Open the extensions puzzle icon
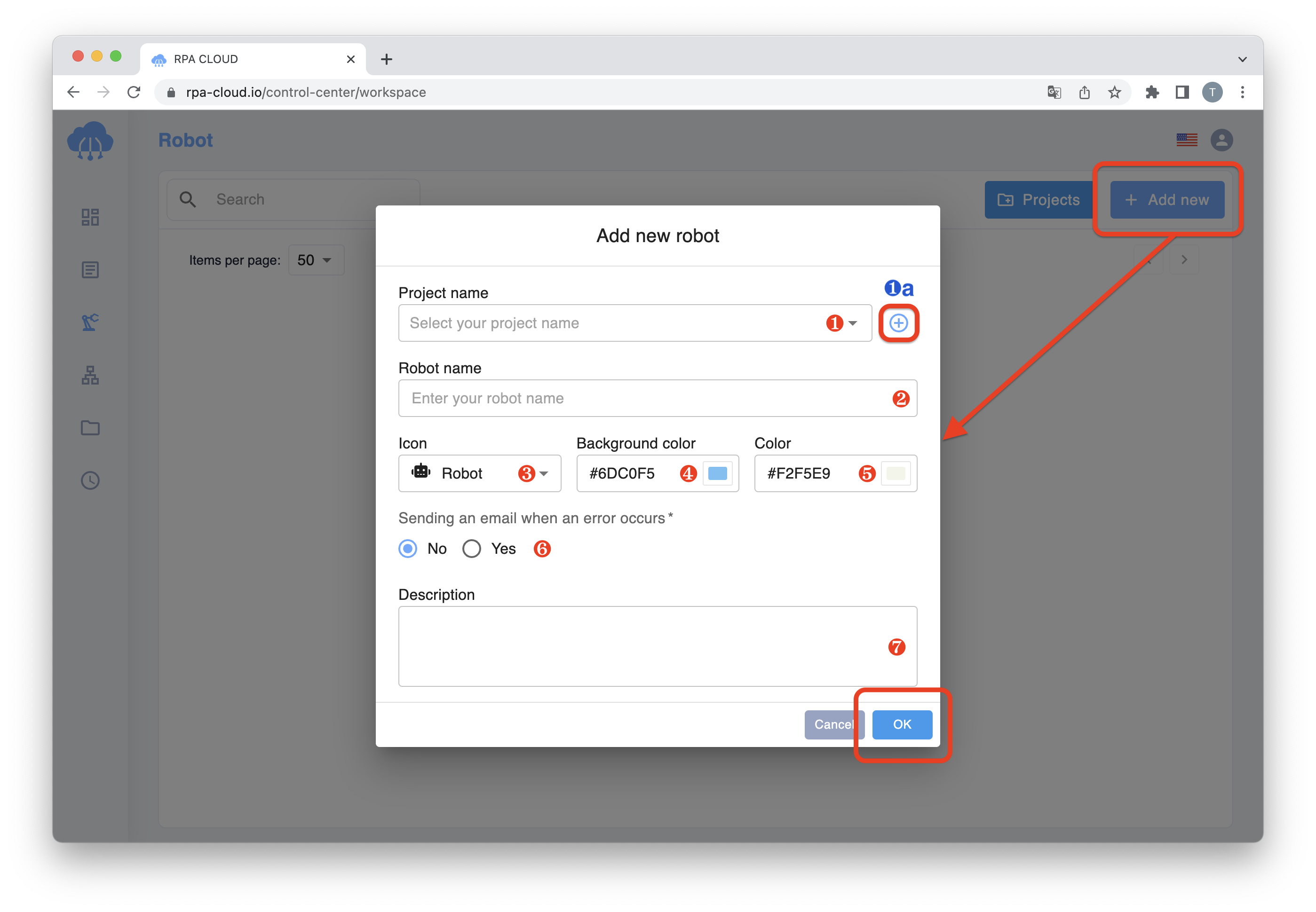Viewport: 1316px width, 912px height. pos(1152,92)
